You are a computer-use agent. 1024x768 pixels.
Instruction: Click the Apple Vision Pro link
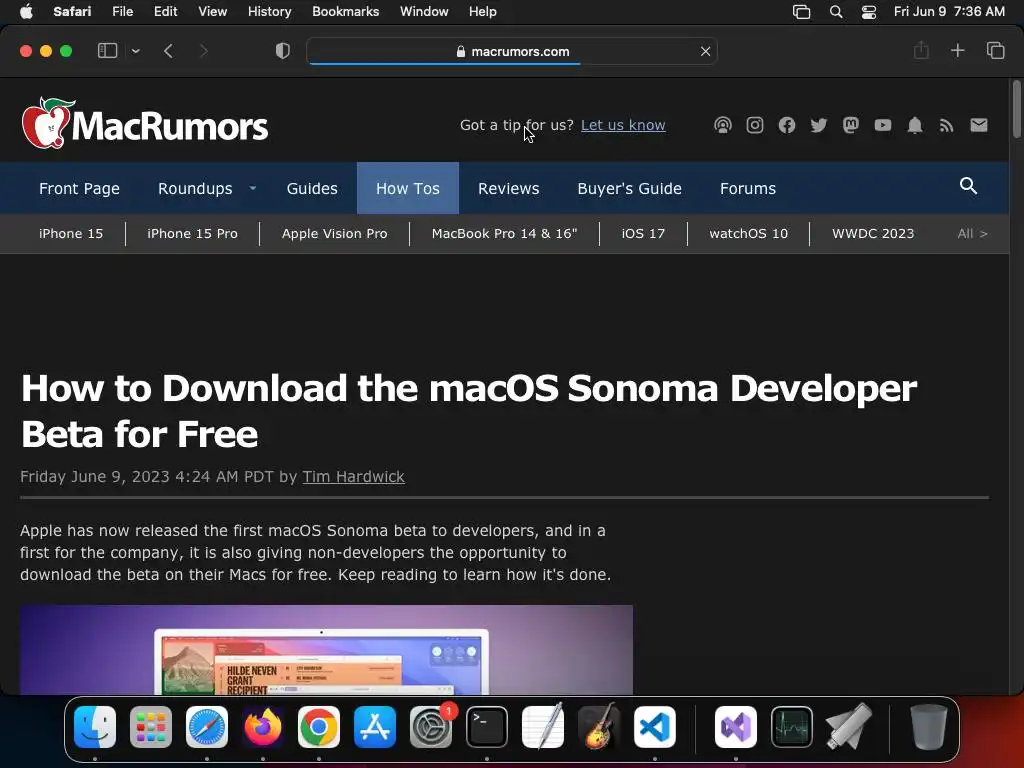pyautogui.click(x=334, y=233)
